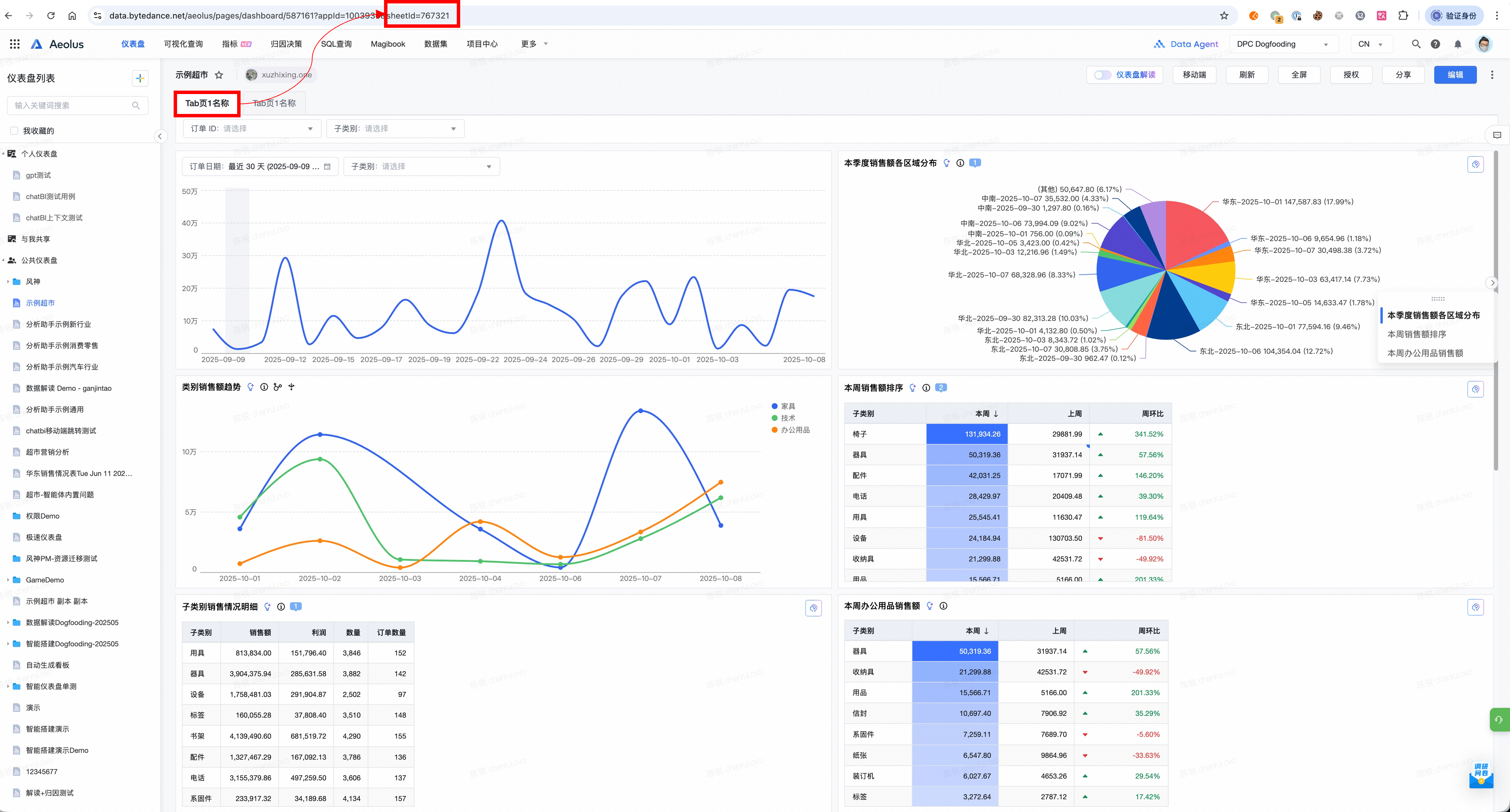Click the add dashboard plus icon

[x=140, y=78]
